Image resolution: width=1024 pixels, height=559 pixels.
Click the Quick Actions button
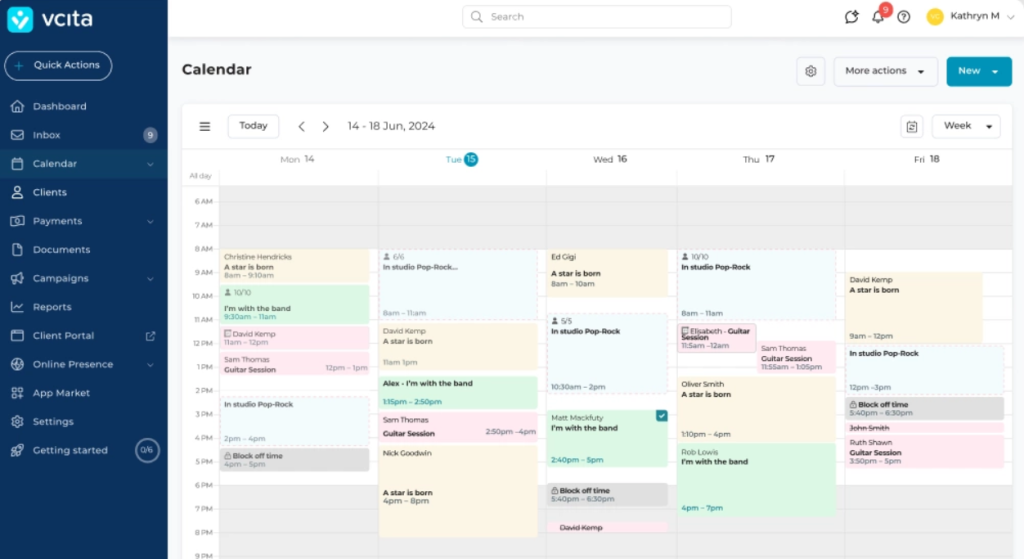click(x=58, y=65)
